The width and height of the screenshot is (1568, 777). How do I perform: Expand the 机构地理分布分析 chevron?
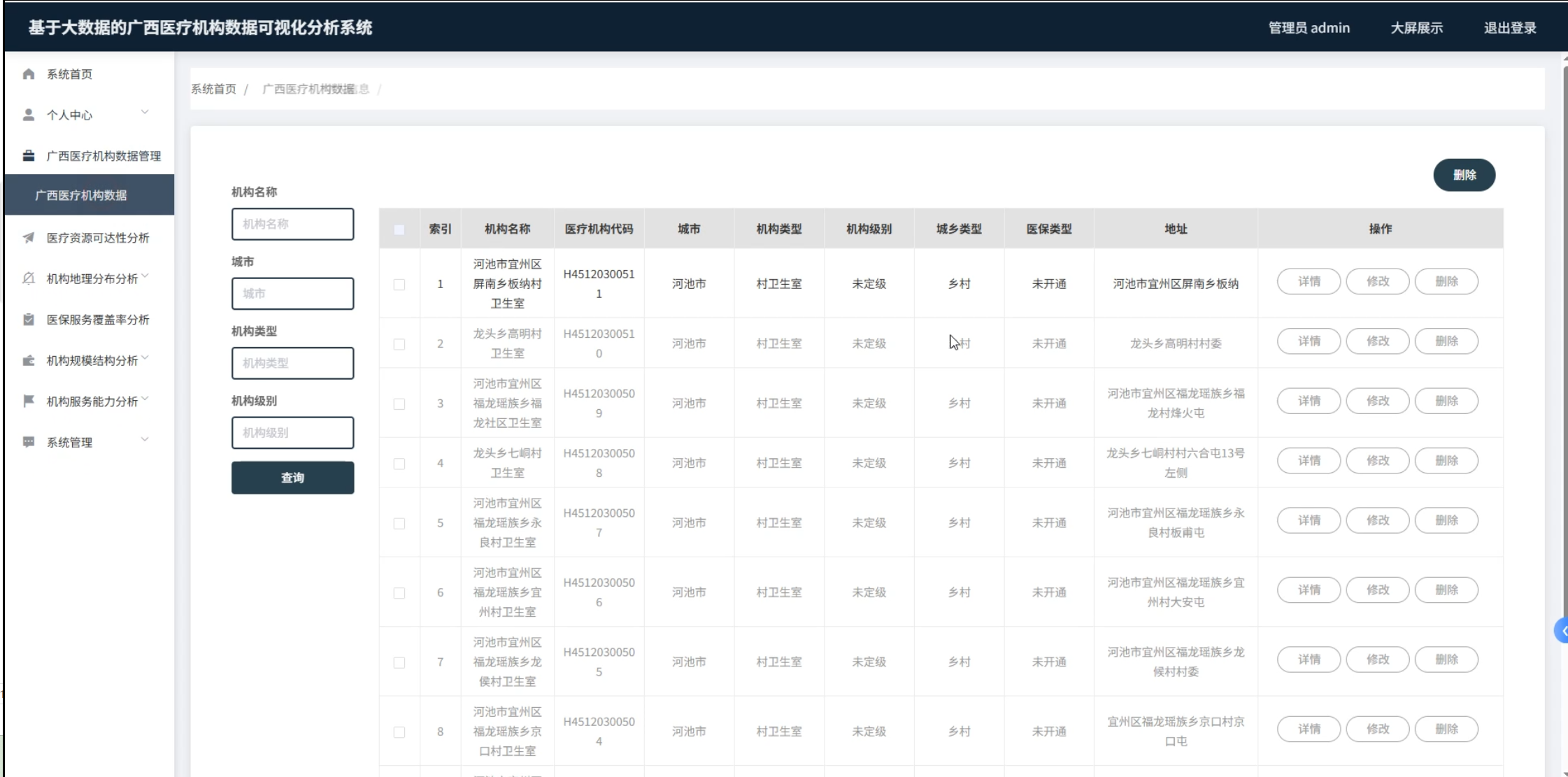click(145, 276)
